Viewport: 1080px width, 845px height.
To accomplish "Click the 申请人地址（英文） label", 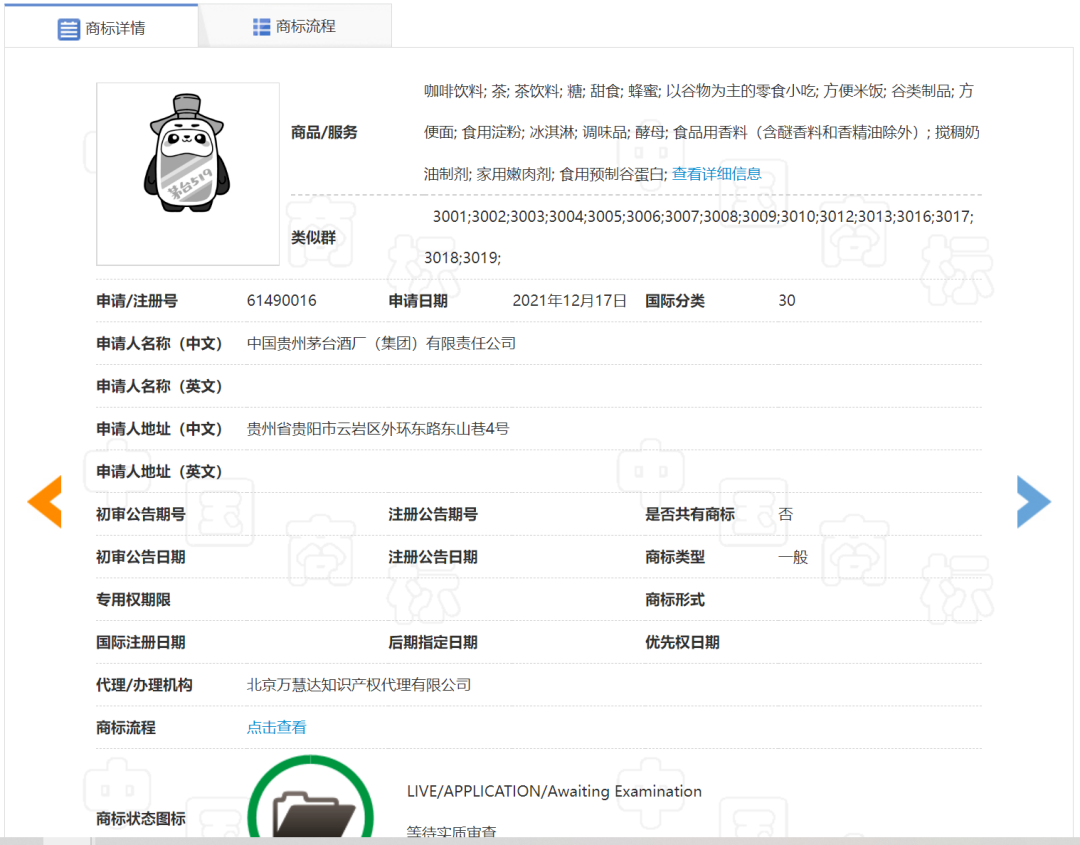I will 159,472.
